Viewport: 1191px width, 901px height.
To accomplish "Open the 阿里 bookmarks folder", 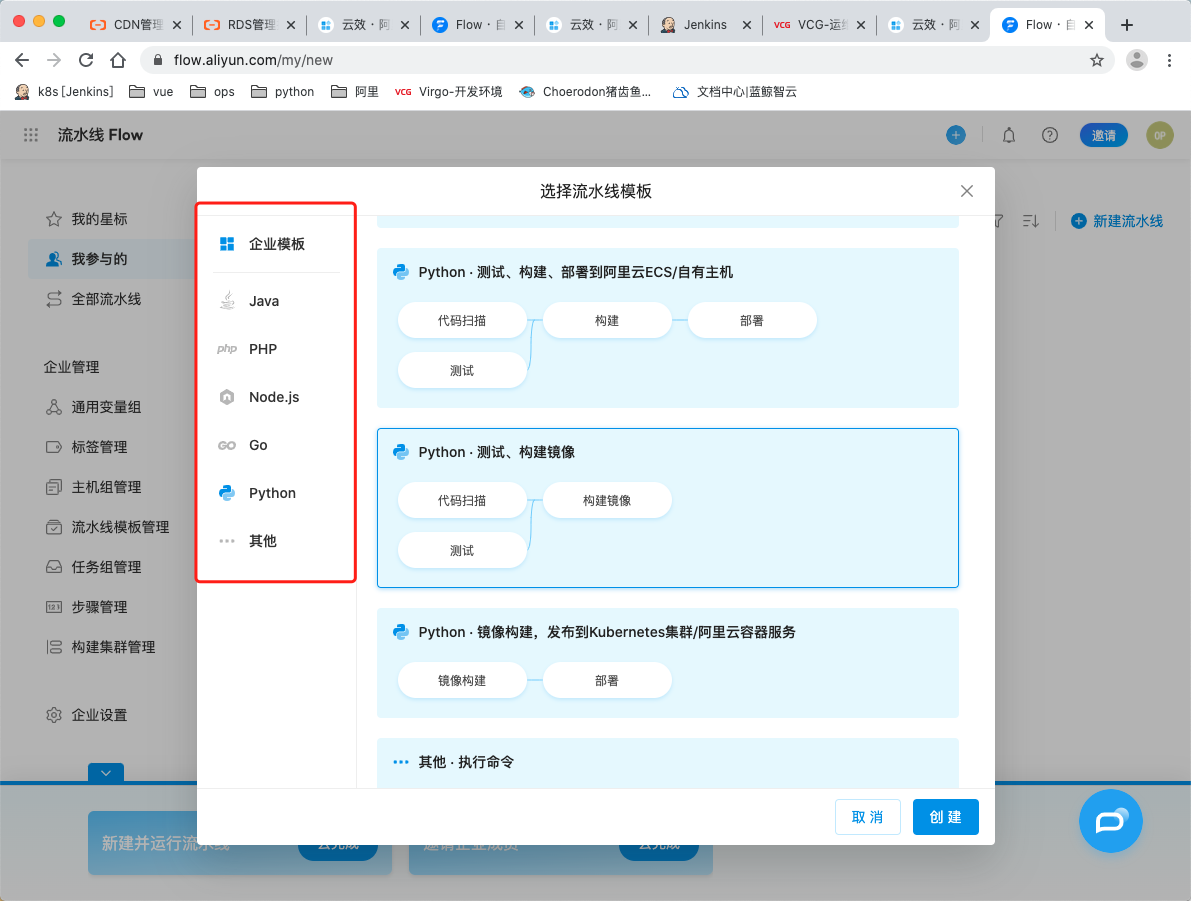I will pos(355,92).
